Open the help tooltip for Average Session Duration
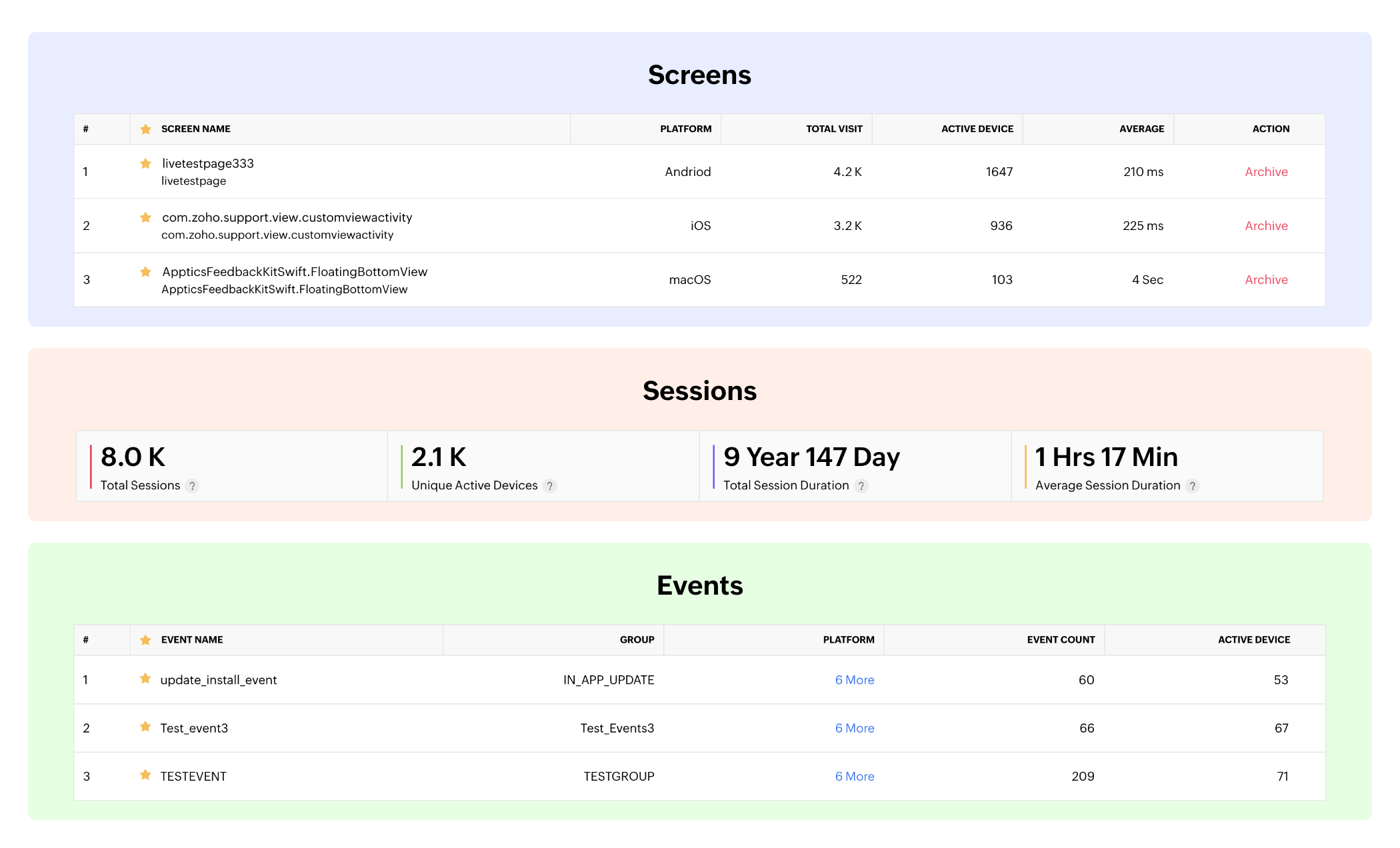Image resolution: width=1400 pixels, height=848 pixels. coord(1193,486)
